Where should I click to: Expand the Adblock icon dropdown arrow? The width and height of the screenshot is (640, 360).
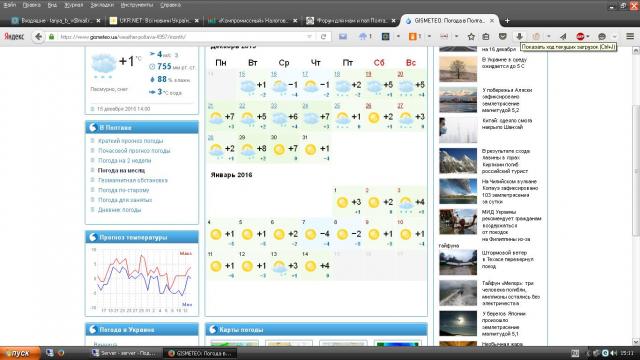pyautogui.click(x=588, y=37)
